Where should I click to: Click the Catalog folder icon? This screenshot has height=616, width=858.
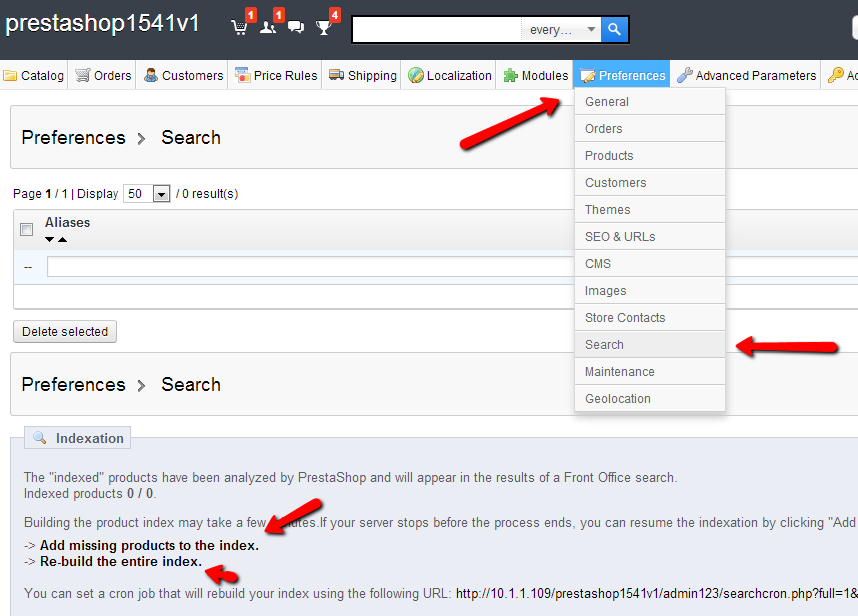point(10,75)
